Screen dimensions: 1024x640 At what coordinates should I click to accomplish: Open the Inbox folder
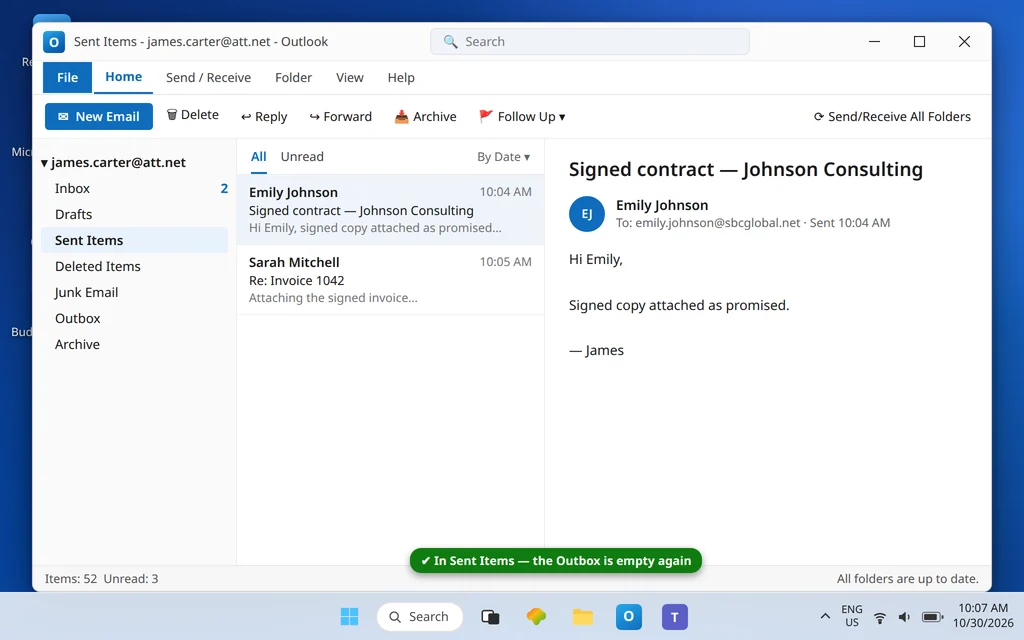(135, 188)
